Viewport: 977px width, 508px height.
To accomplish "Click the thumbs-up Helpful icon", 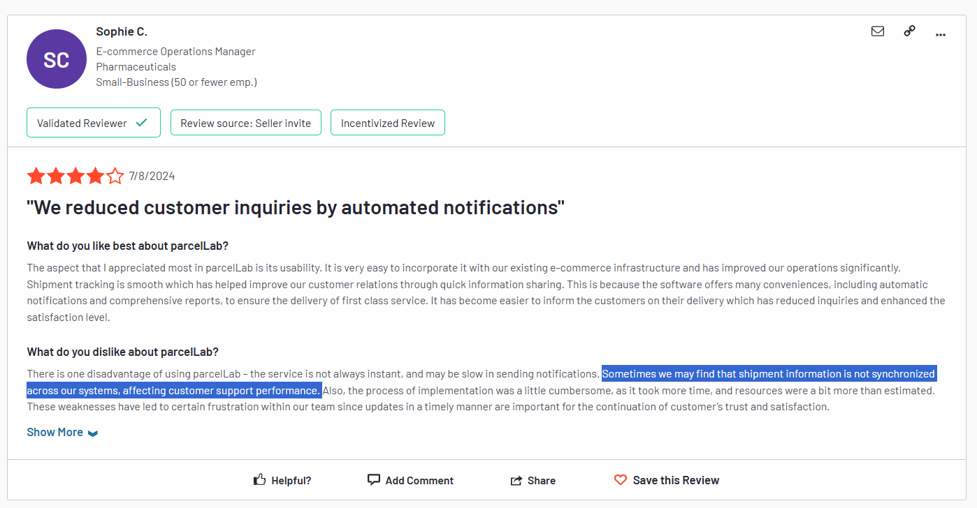I will point(259,479).
